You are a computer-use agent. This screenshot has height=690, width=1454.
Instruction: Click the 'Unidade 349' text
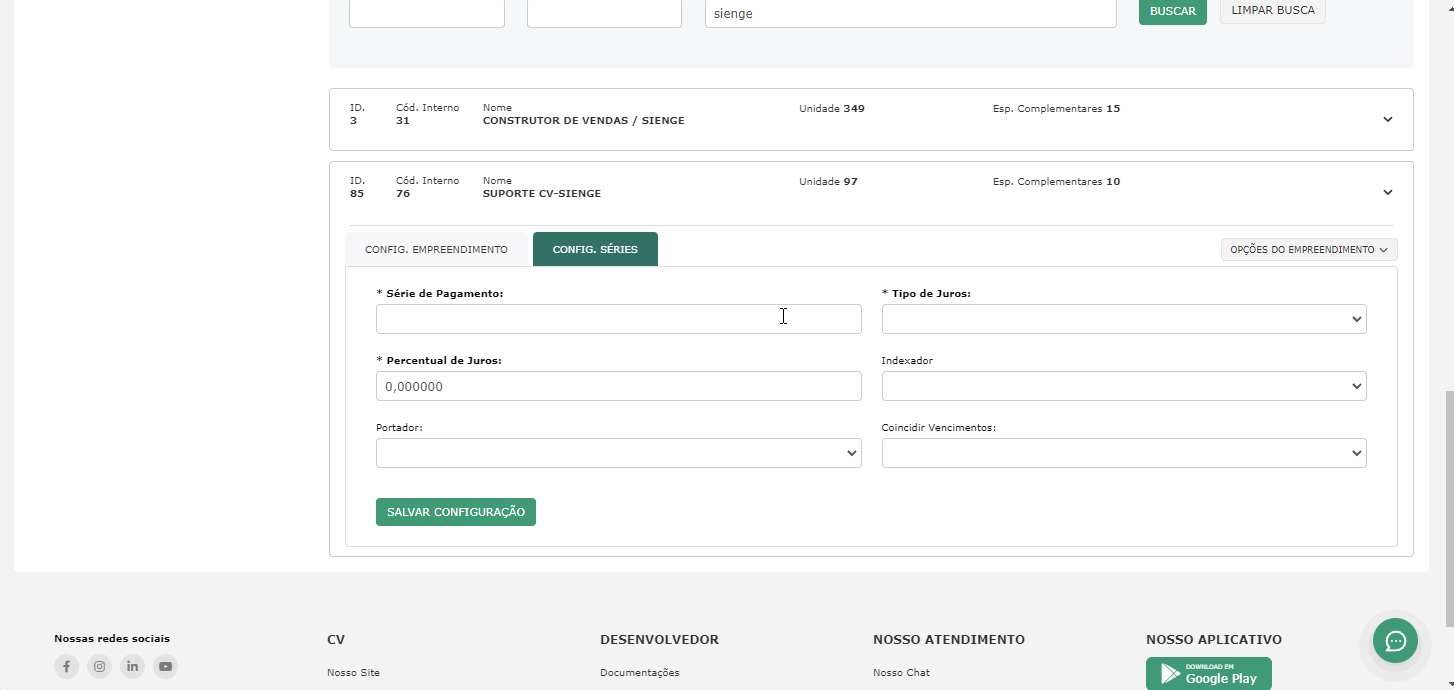click(832, 108)
